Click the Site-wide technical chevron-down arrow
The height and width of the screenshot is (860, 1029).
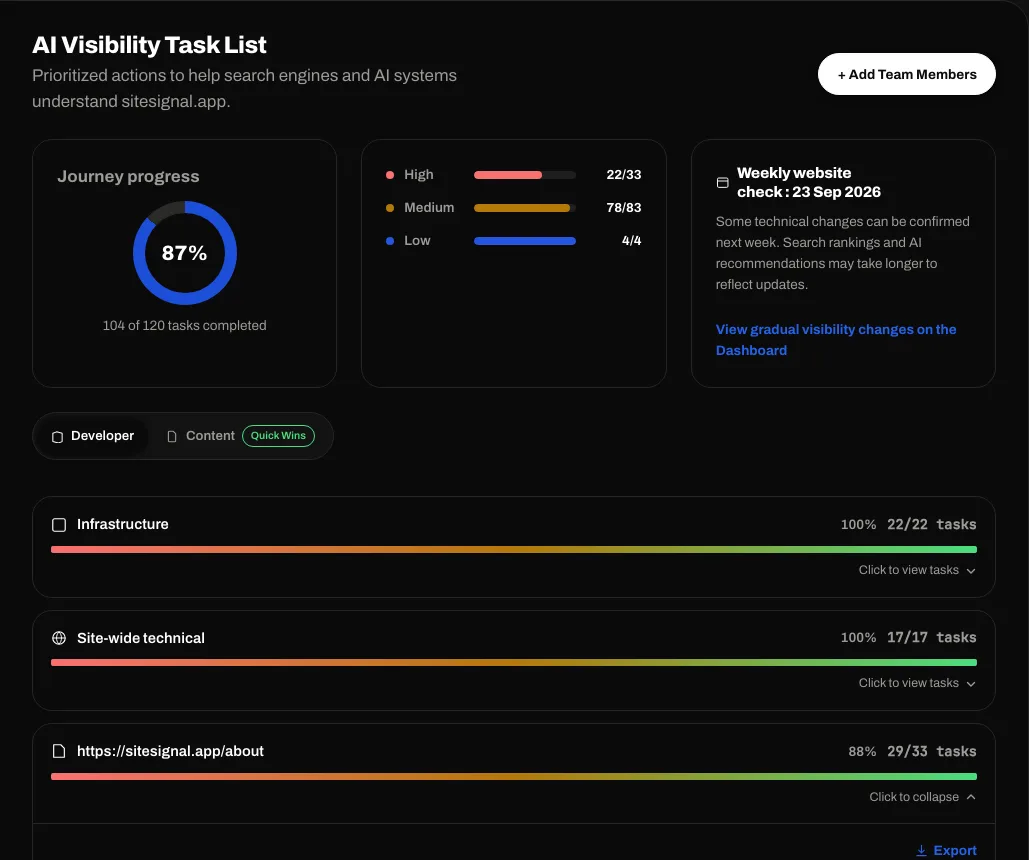coord(971,683)
